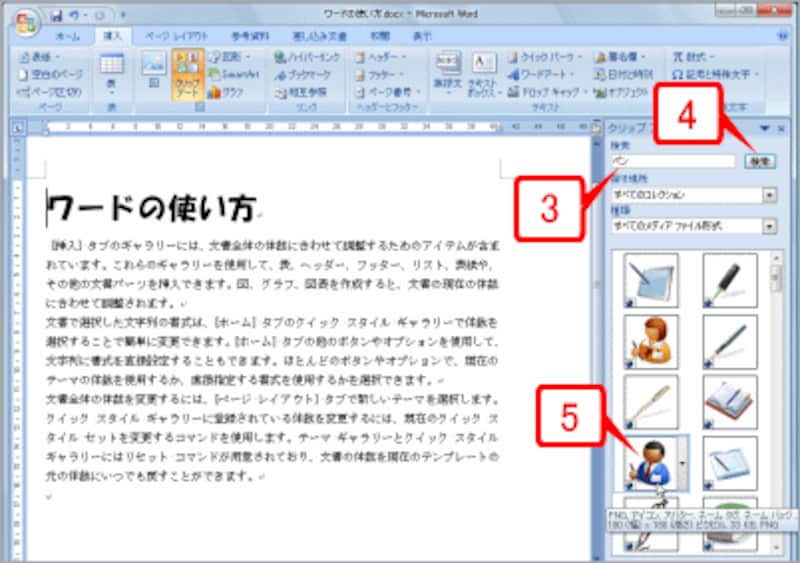The height and width of the screenshot is (563, 800).
Task: Open the clip art task pane options arrow
Action: pos(765,128)
